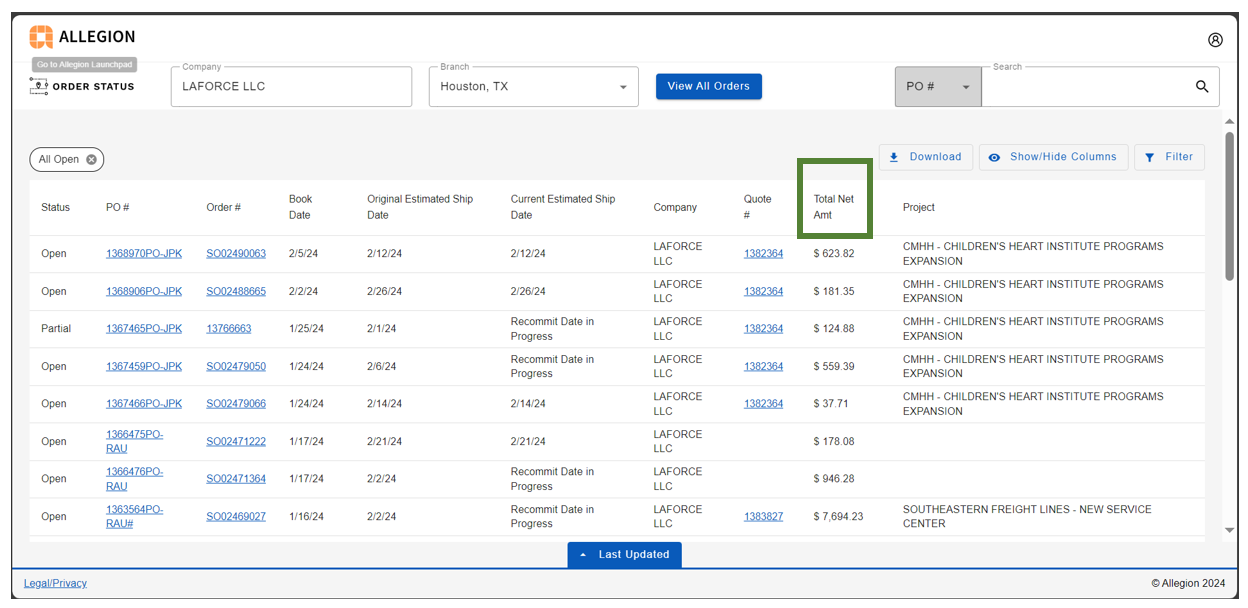Open PO 1367466PO-JPK

(144, 404)
